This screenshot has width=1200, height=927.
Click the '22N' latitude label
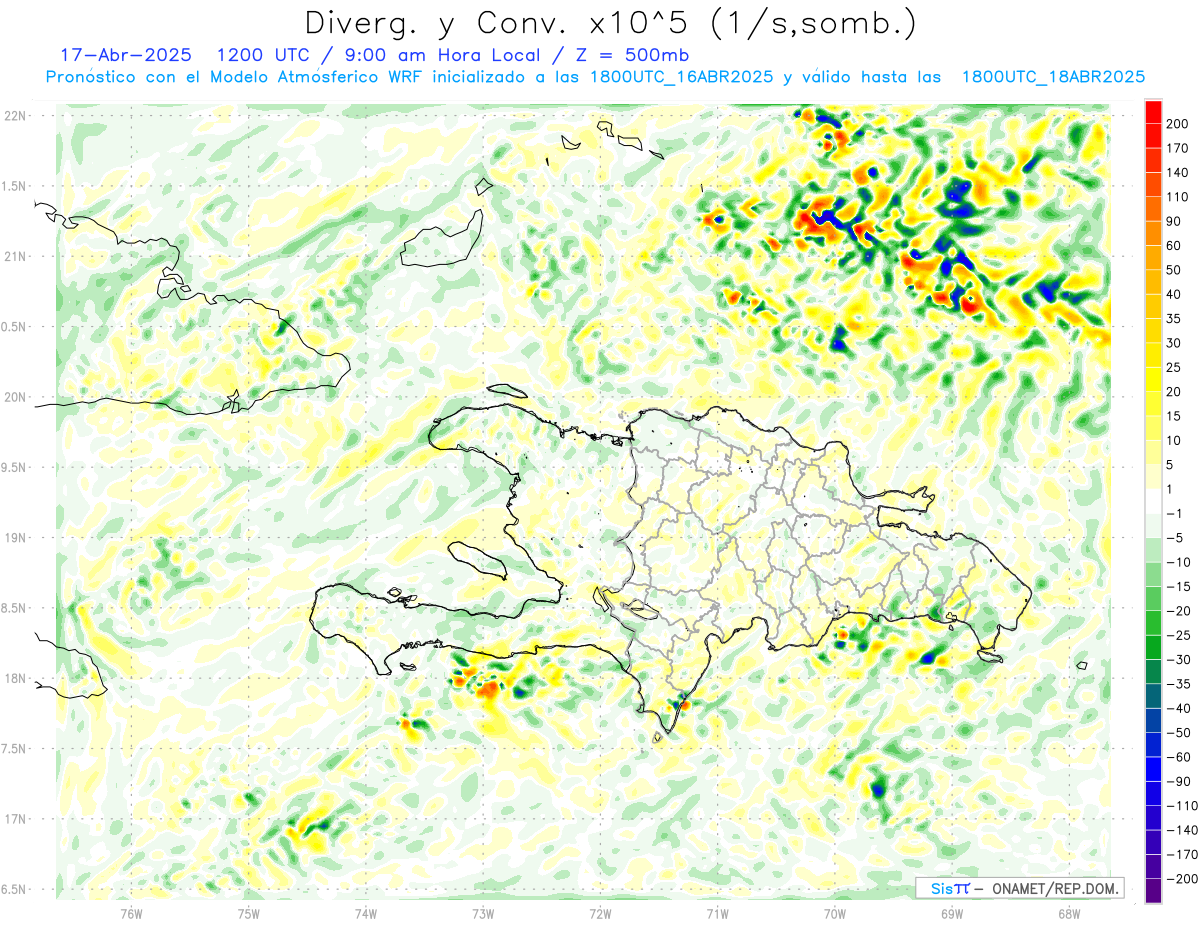pos(15,116)
